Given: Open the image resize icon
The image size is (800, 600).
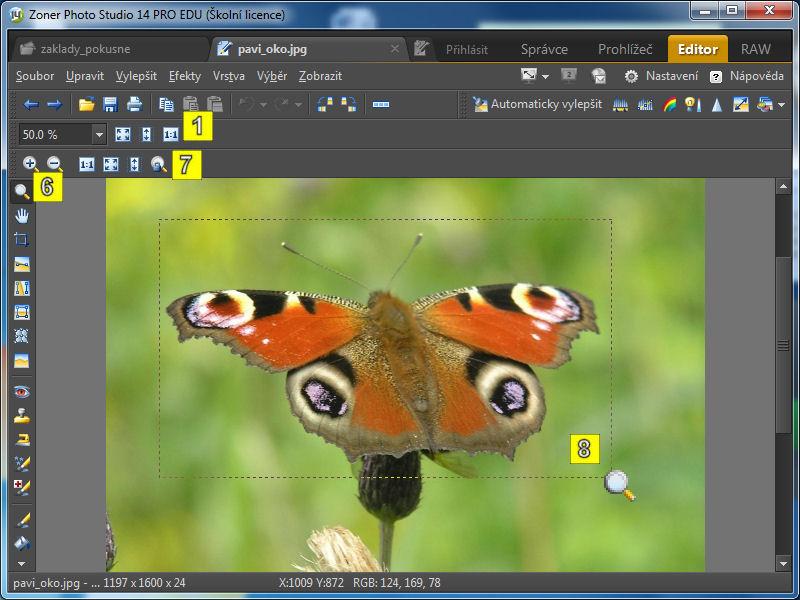Looking at the screenshot, I should point(741,105).
